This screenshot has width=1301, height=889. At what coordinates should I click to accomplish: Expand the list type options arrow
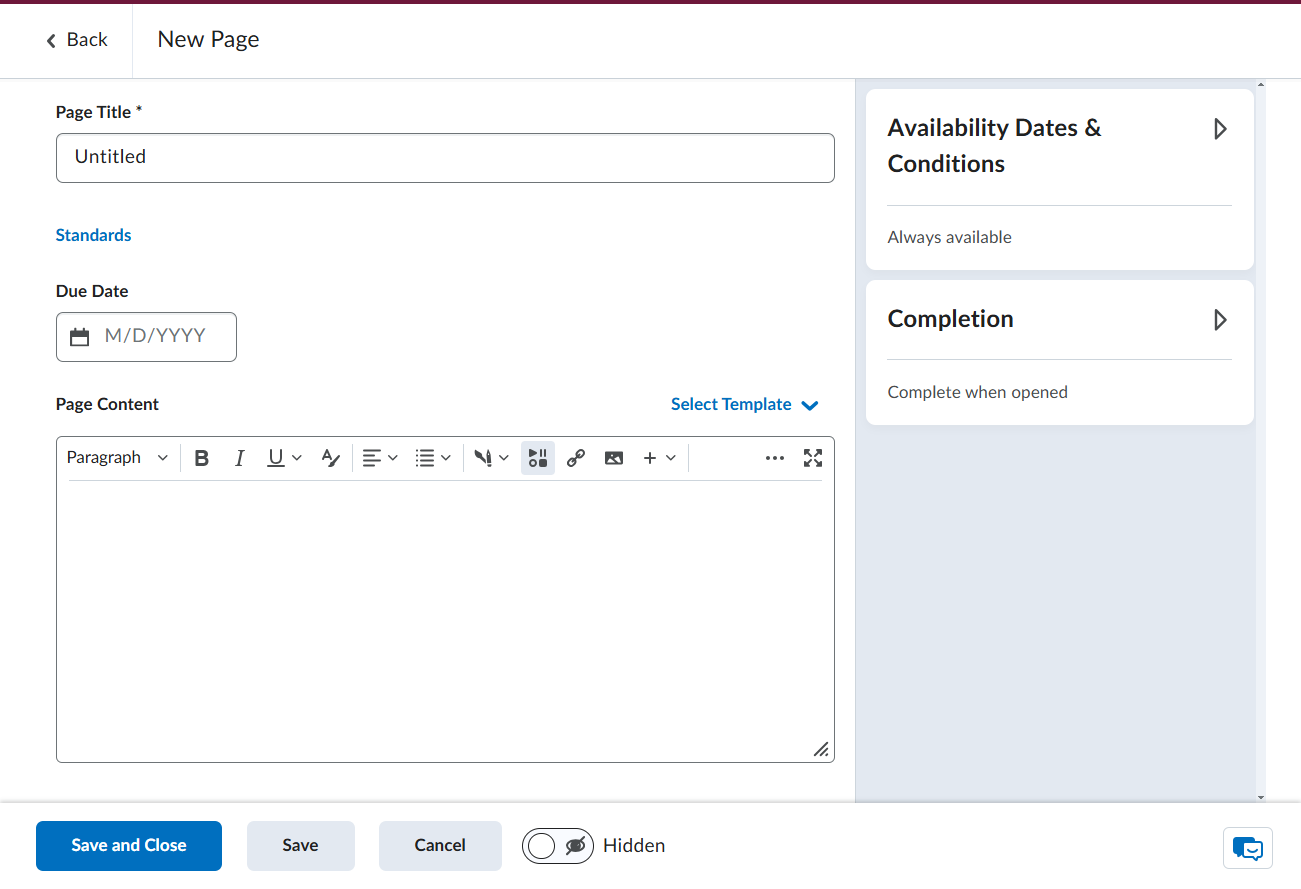[446, 458]
